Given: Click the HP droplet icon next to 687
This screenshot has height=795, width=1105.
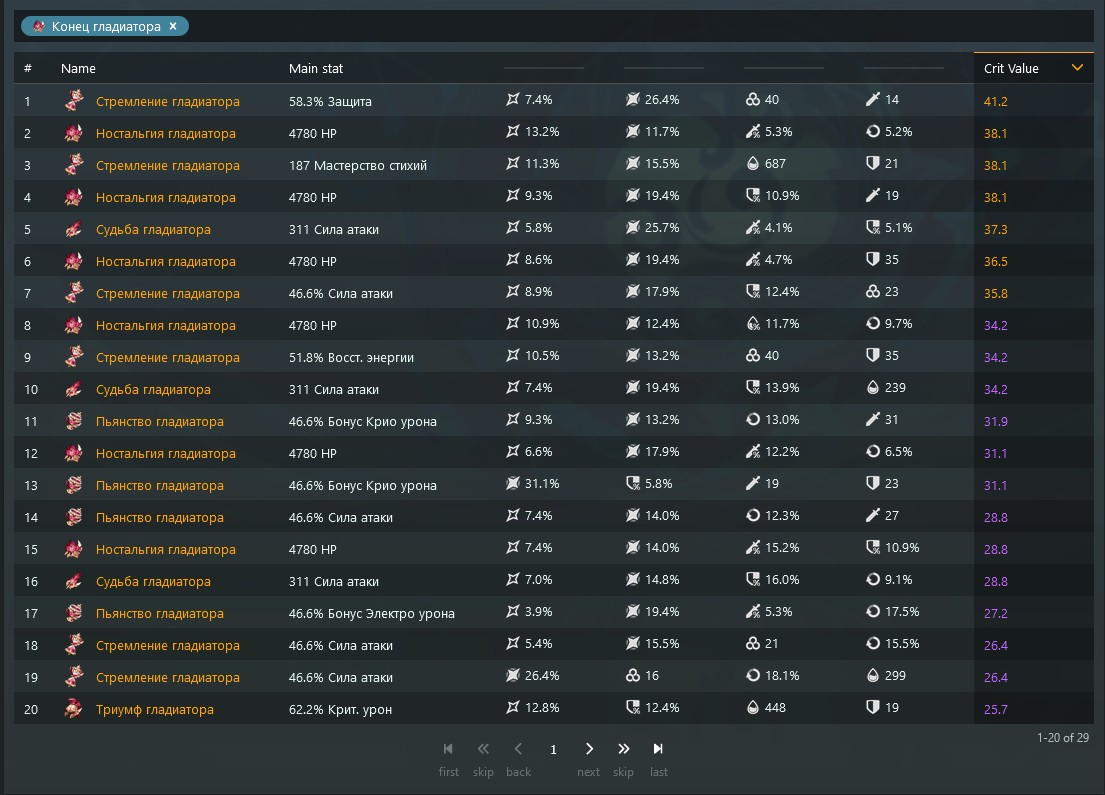Looking at the screenshot, I should 753,164.
